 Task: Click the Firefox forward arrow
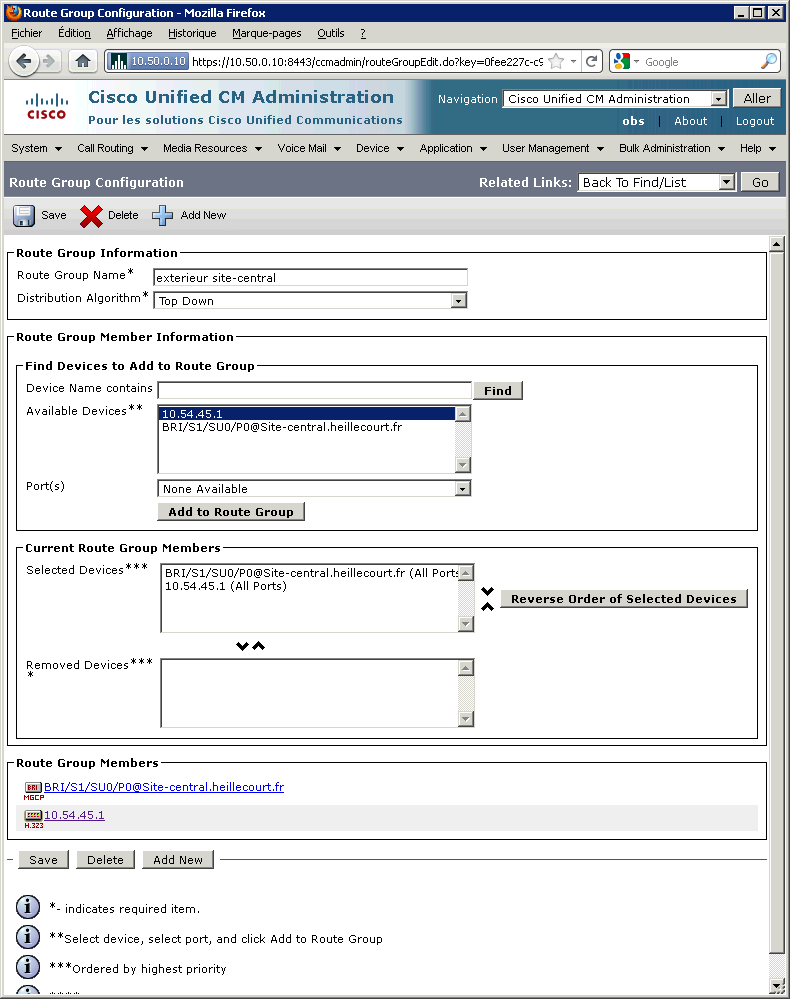coord(49,61)
